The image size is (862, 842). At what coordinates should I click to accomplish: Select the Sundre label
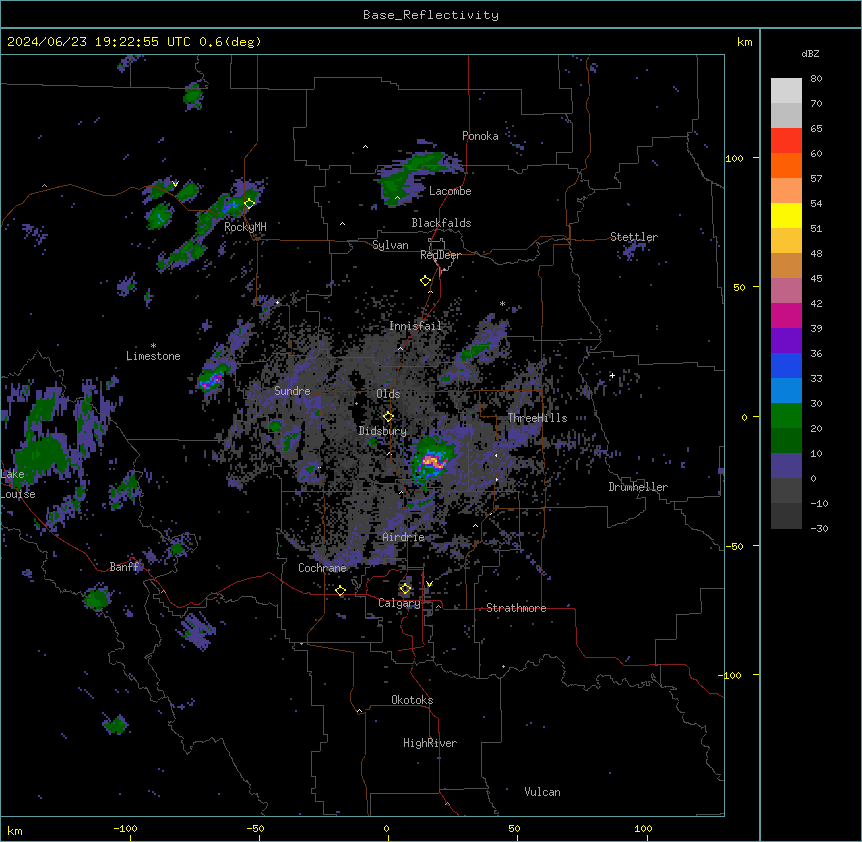(292, 391)
